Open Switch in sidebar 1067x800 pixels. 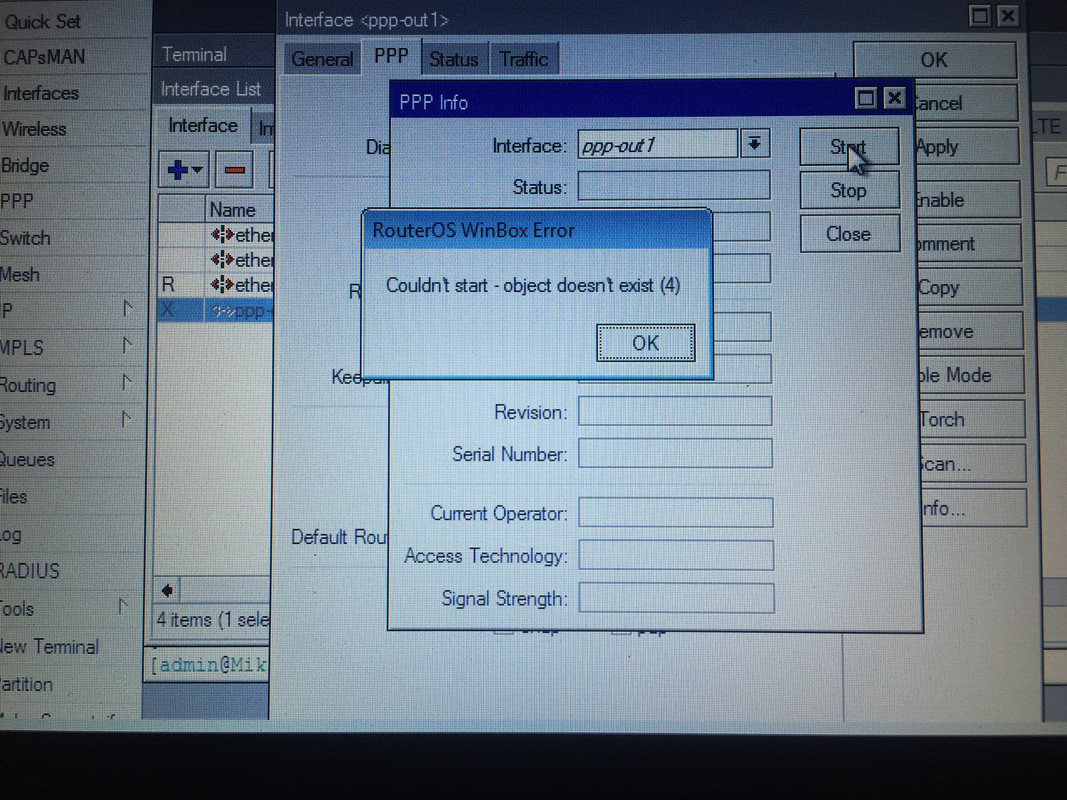25,238
